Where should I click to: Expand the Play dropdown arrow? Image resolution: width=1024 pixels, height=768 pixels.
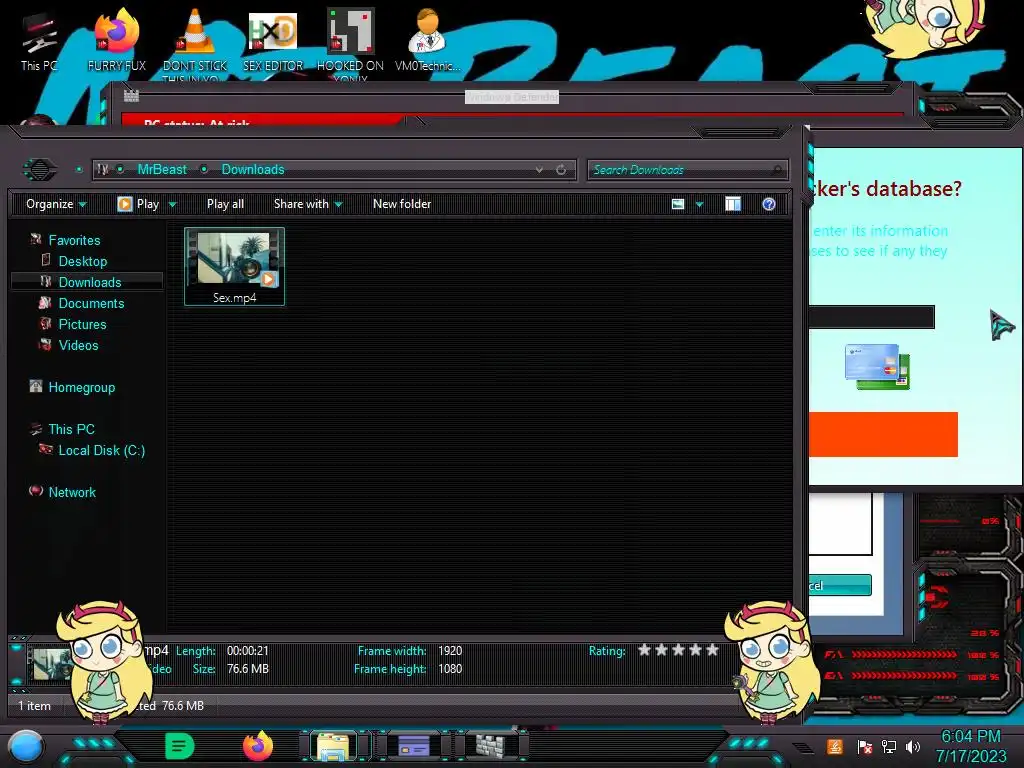point(172,204)
